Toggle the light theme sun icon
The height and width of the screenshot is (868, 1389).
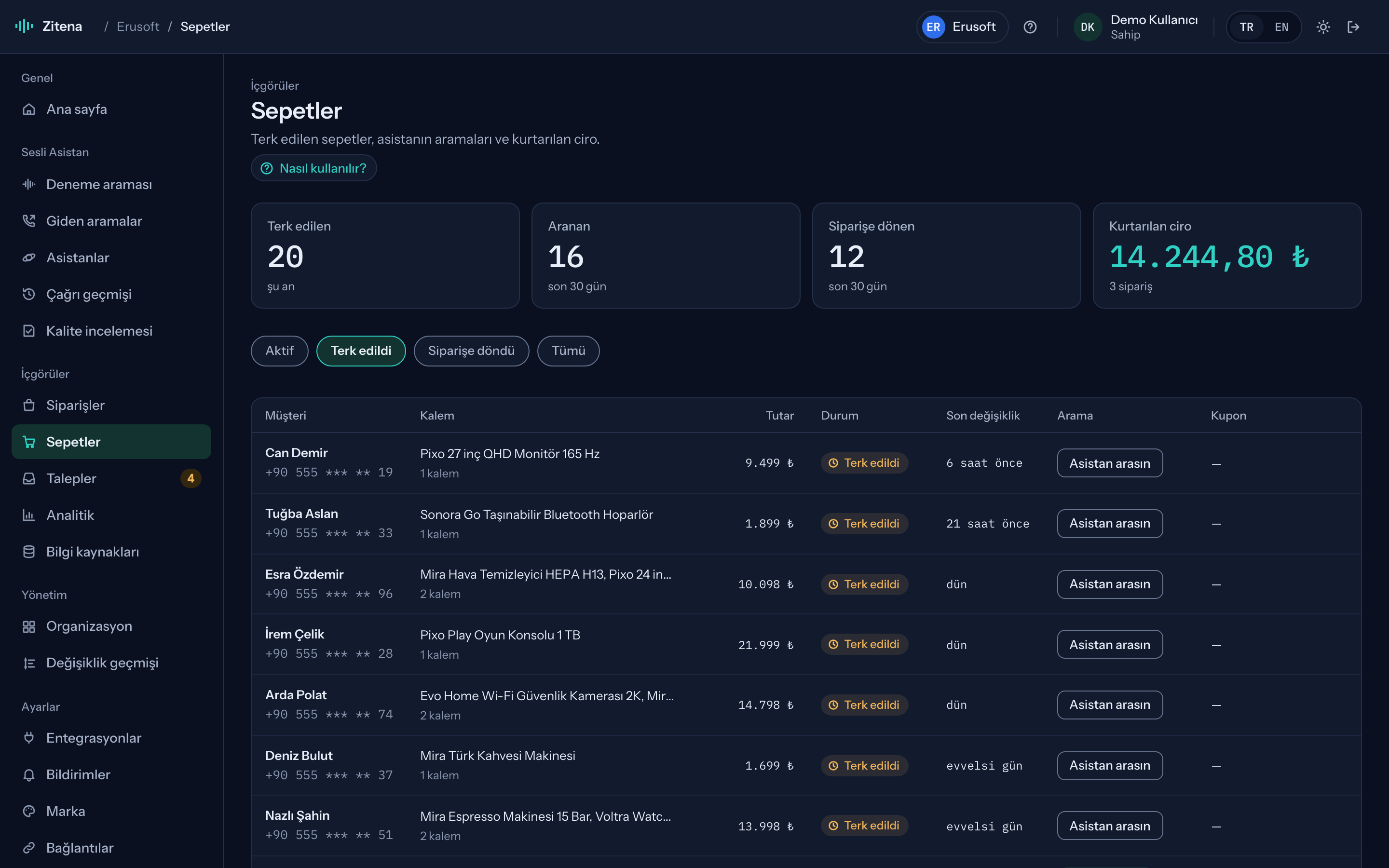(1323, 27)
